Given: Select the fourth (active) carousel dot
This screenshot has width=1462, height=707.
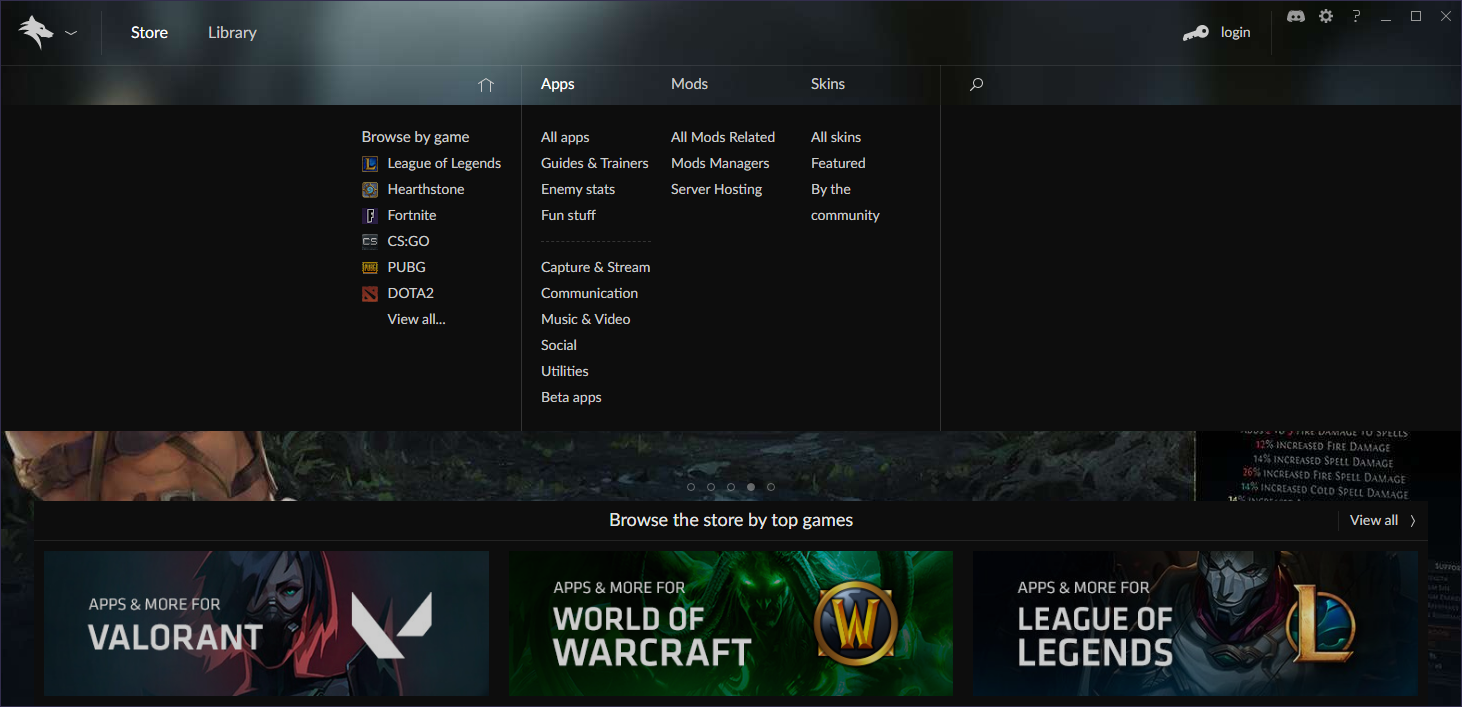Looking at the screenshot, I should pyautogui.click(x=751, y=487).
